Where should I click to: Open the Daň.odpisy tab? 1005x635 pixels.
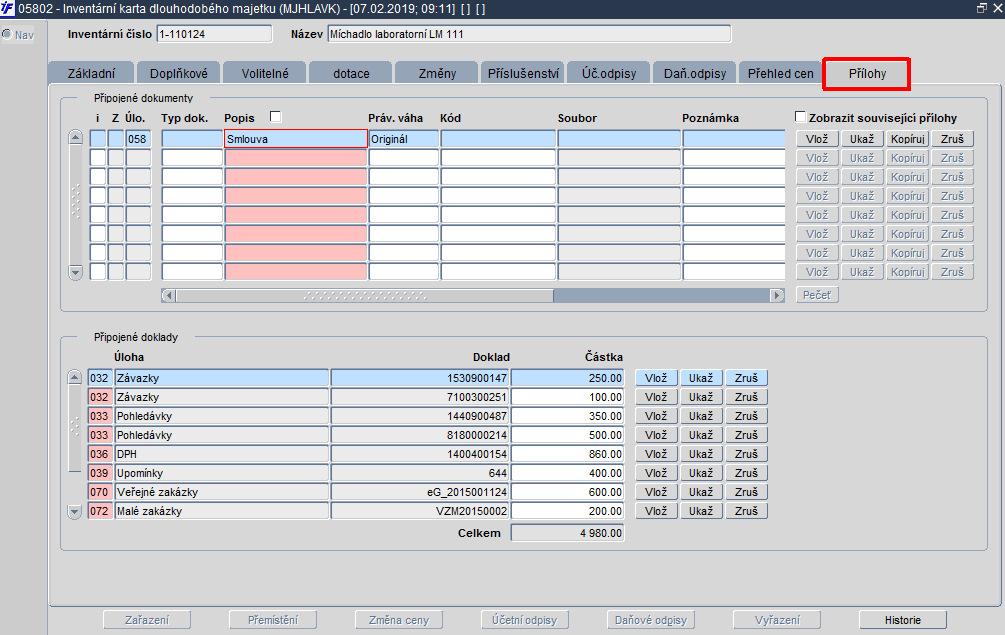tap(695, 73)
